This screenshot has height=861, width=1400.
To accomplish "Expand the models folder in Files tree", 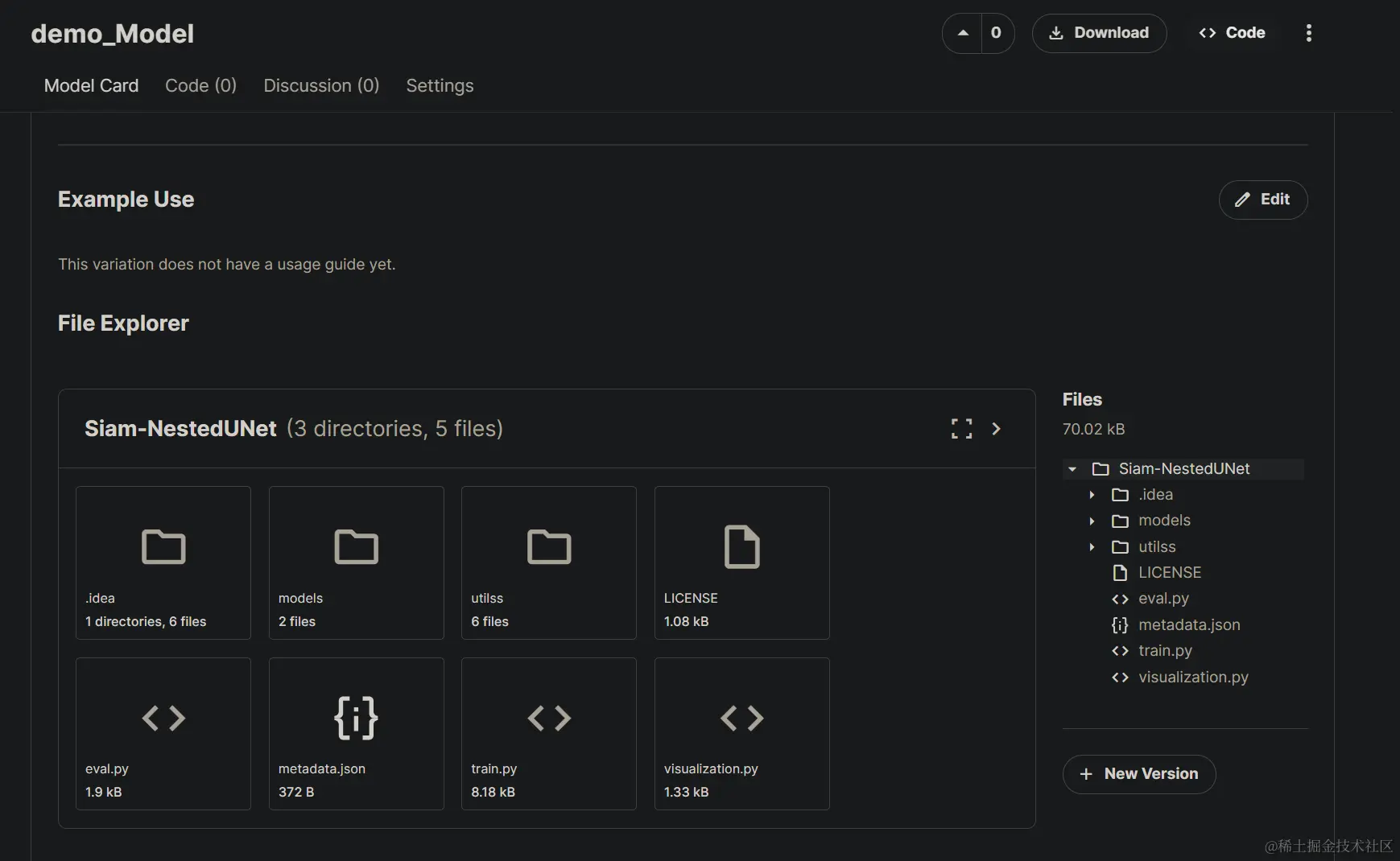I will pyautogui.click(x=1092, y=521).
